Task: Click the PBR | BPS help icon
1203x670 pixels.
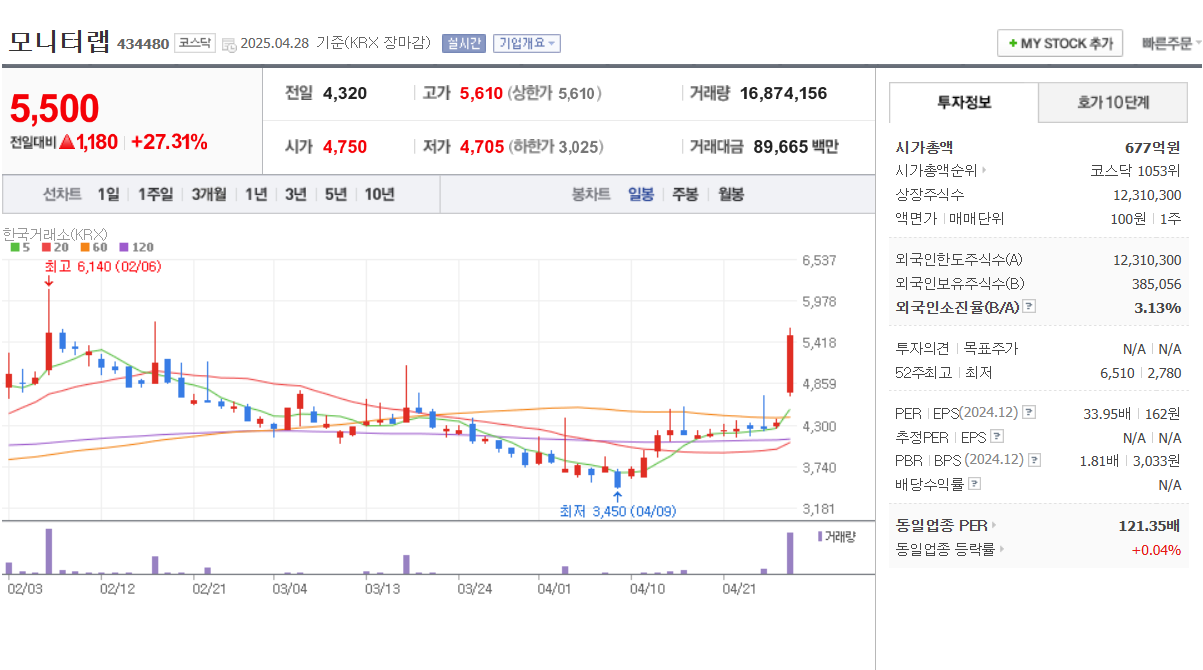Action: point(1033,461)
